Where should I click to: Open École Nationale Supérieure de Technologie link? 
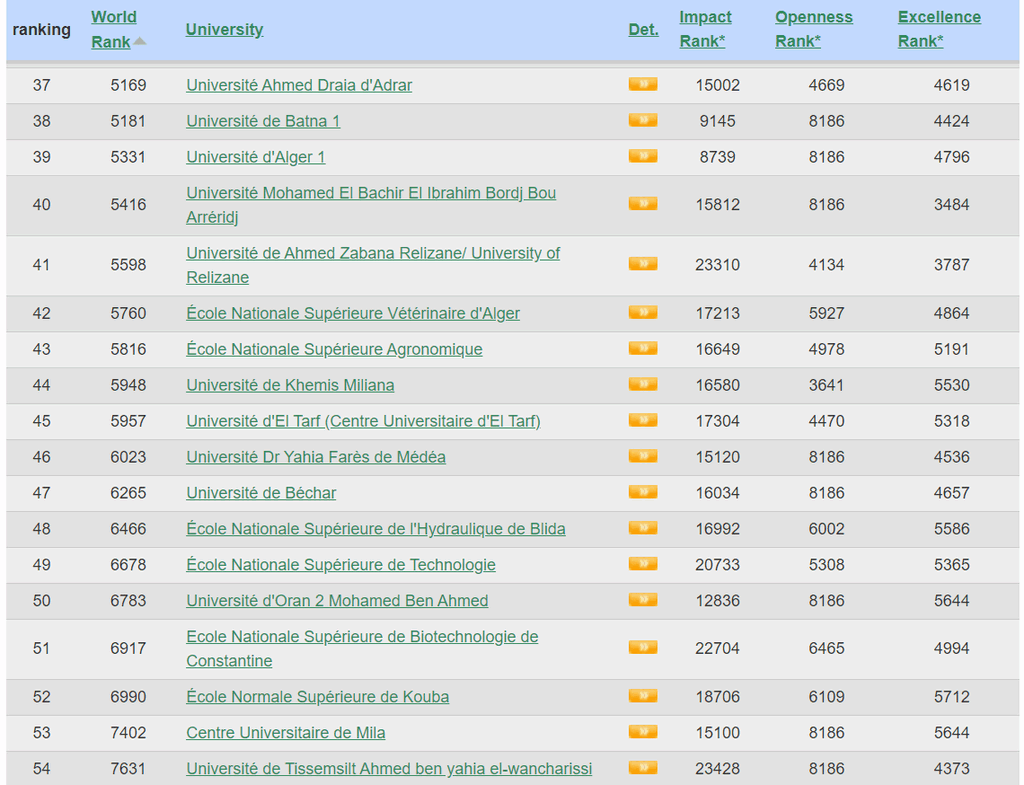(341, 565)
